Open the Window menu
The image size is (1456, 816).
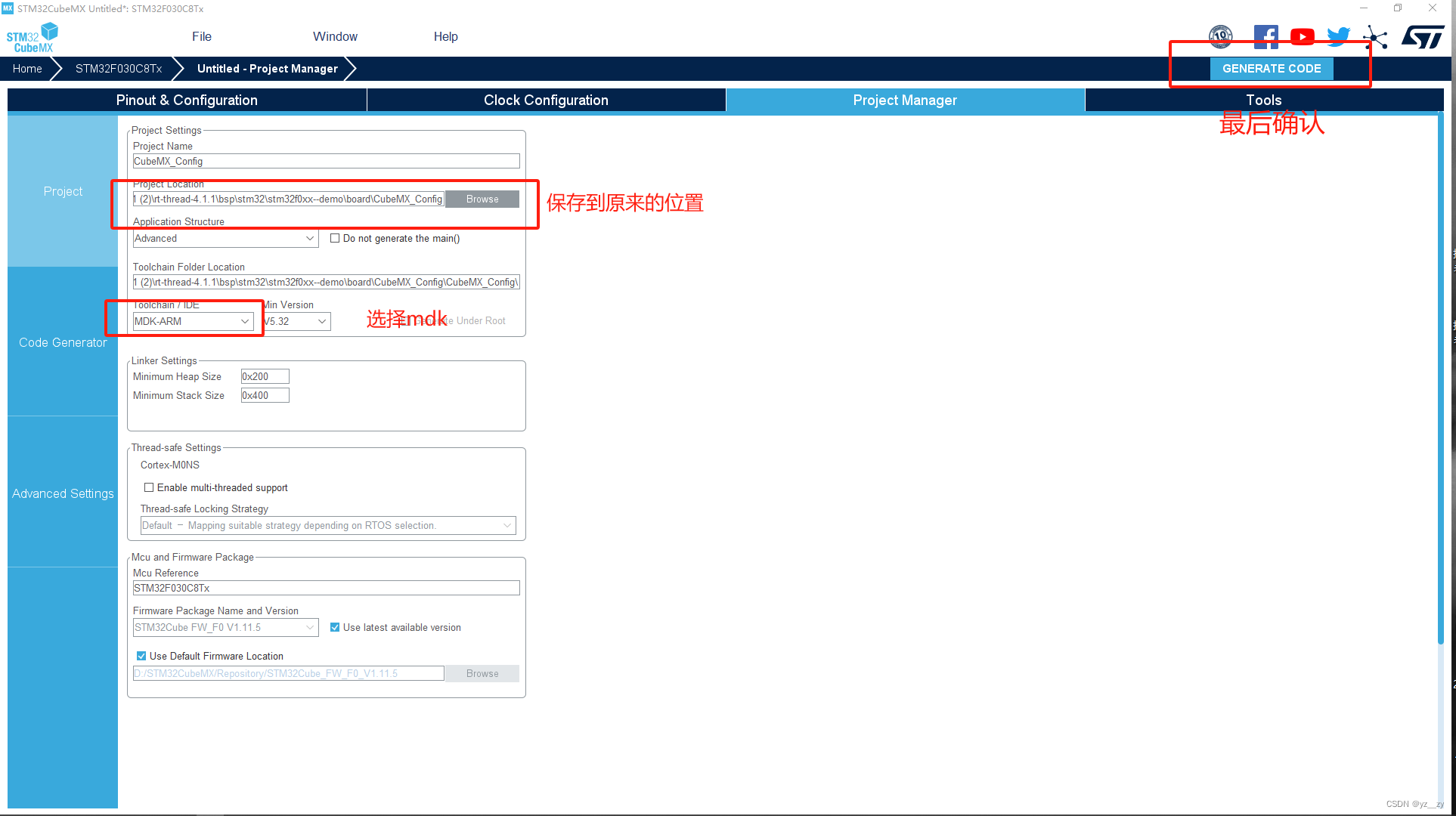click(x=335, y=36)
